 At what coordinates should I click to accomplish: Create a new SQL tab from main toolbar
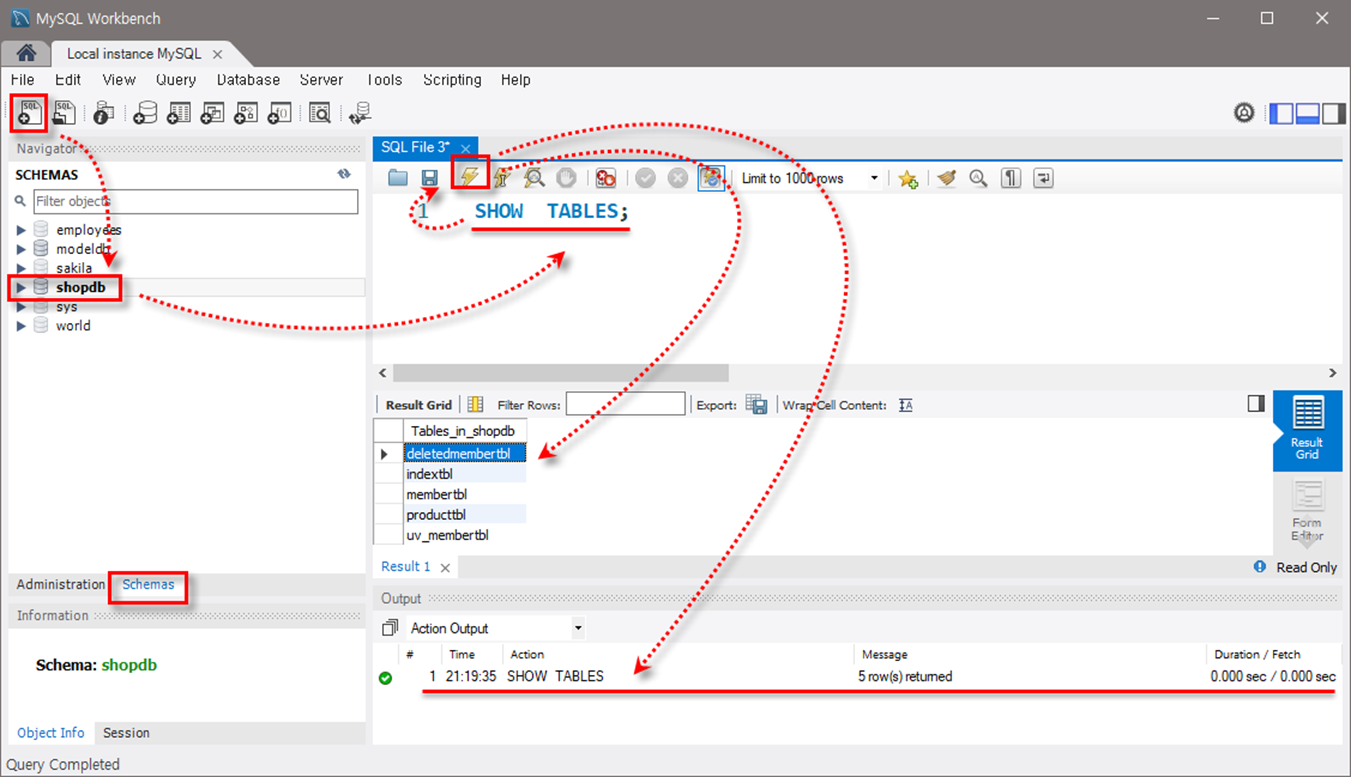coord(30,113)
